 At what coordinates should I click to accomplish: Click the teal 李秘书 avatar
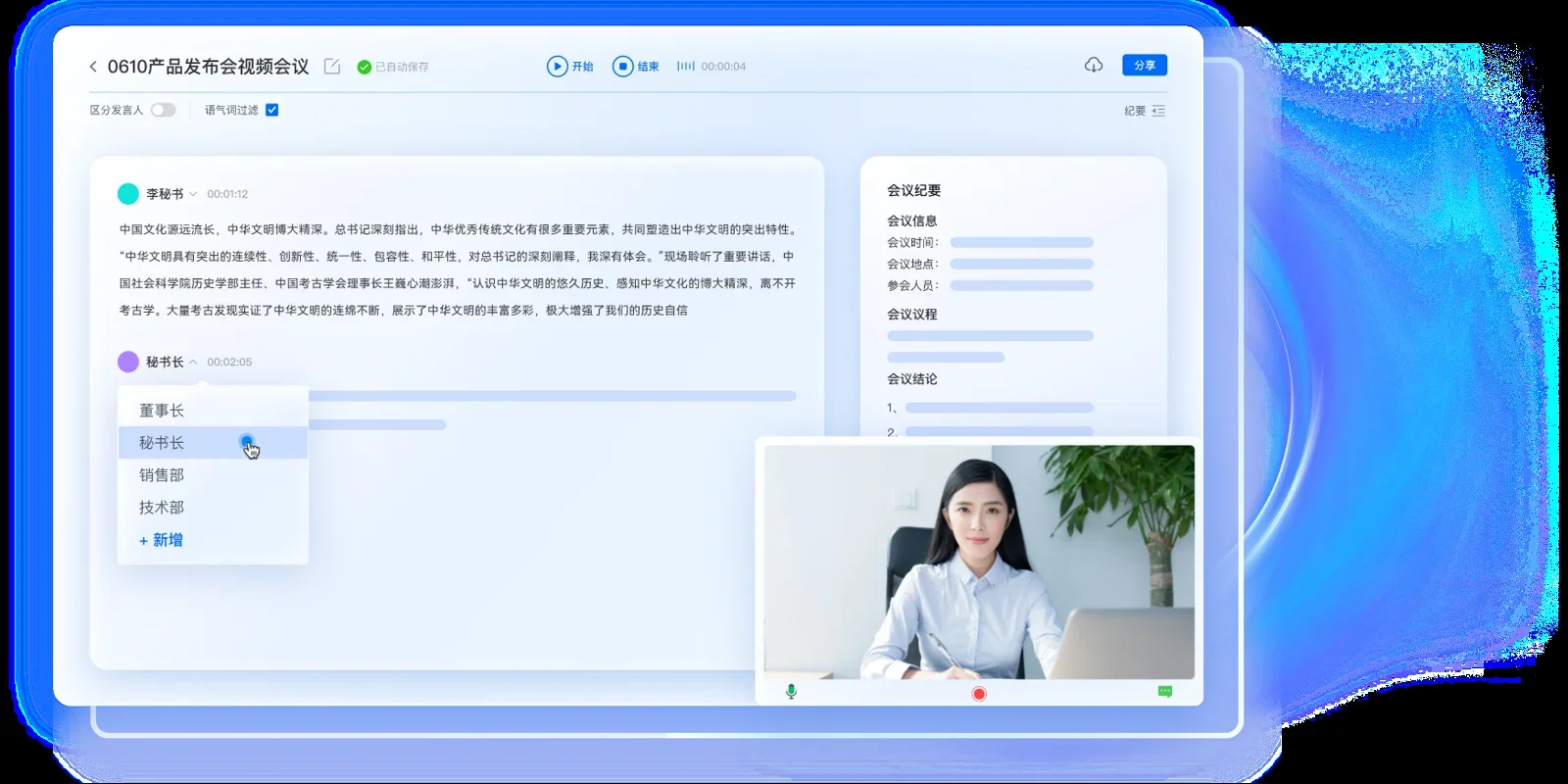[128, 194]
